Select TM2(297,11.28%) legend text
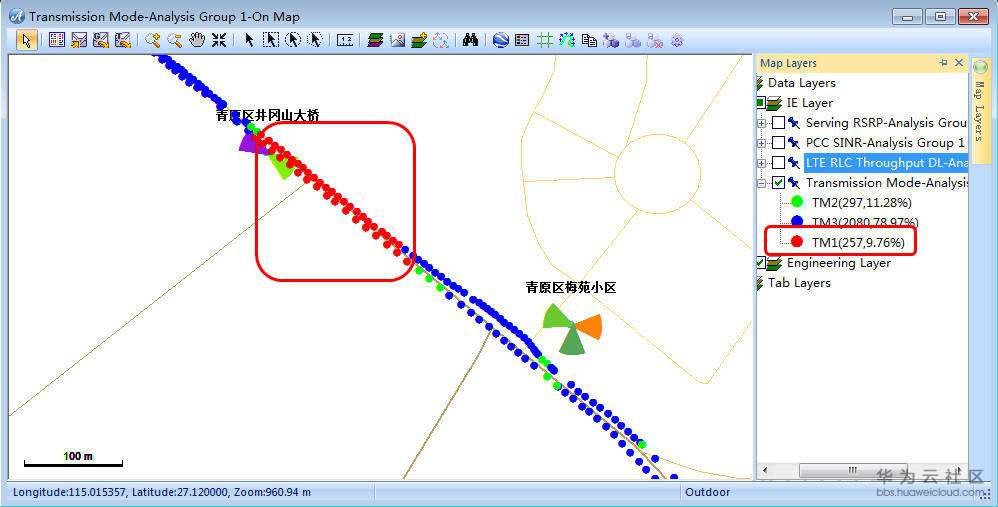 [x=862, y=203]
